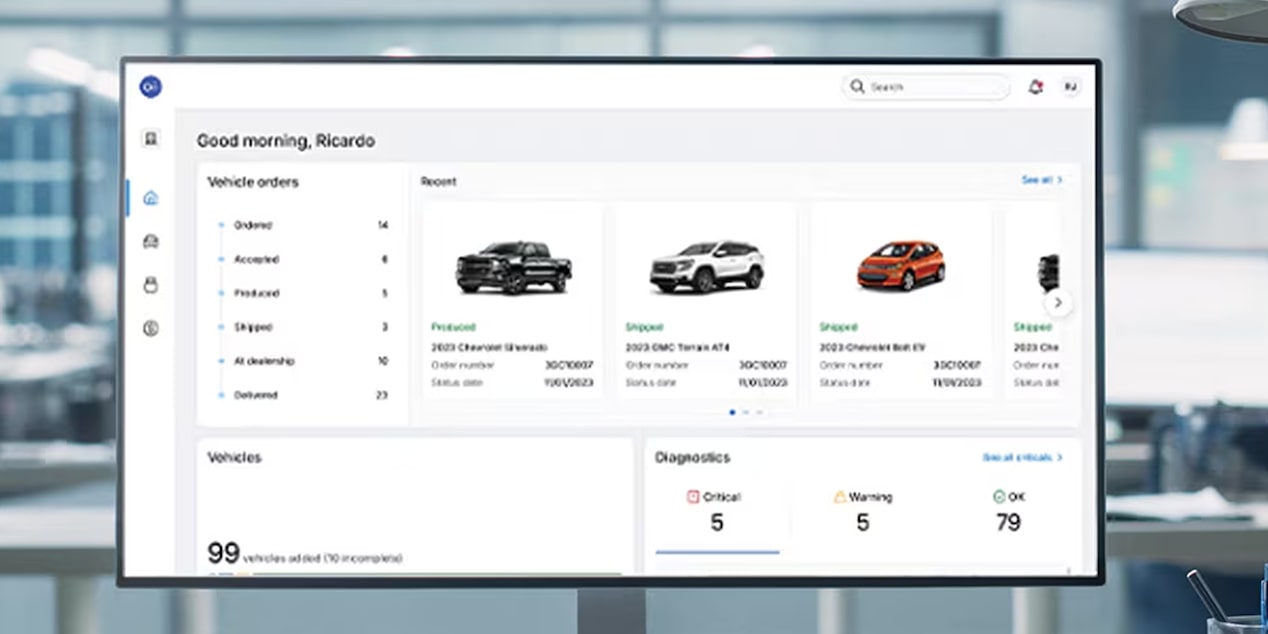Open the dollar coin icon in the sidebar
Screen dimensions: 1268x634
tap(151, 328)
